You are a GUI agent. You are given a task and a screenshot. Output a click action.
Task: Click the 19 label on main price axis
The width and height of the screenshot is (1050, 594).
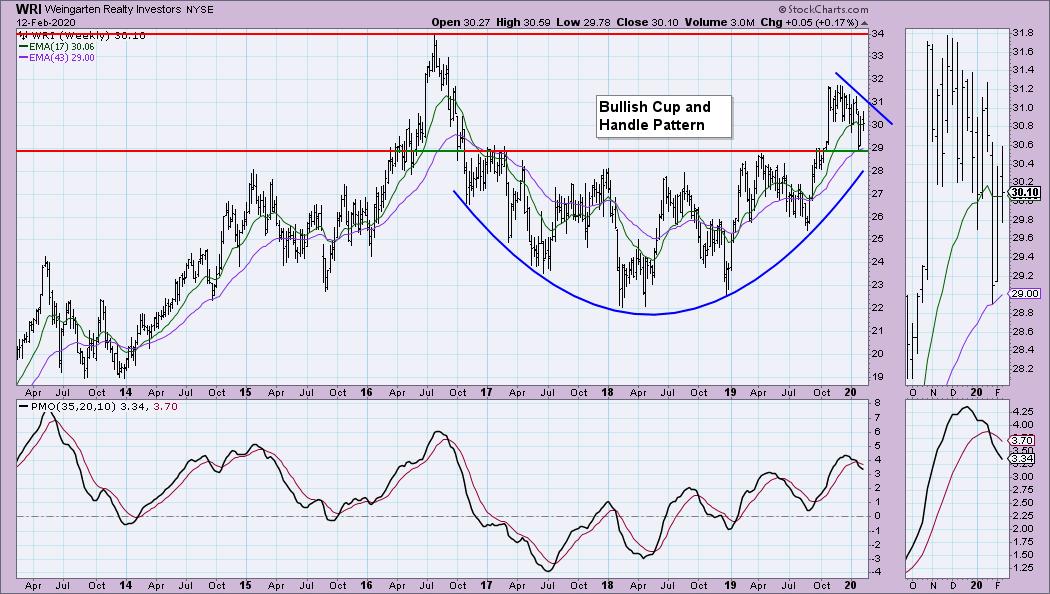(x=877, y=376)
